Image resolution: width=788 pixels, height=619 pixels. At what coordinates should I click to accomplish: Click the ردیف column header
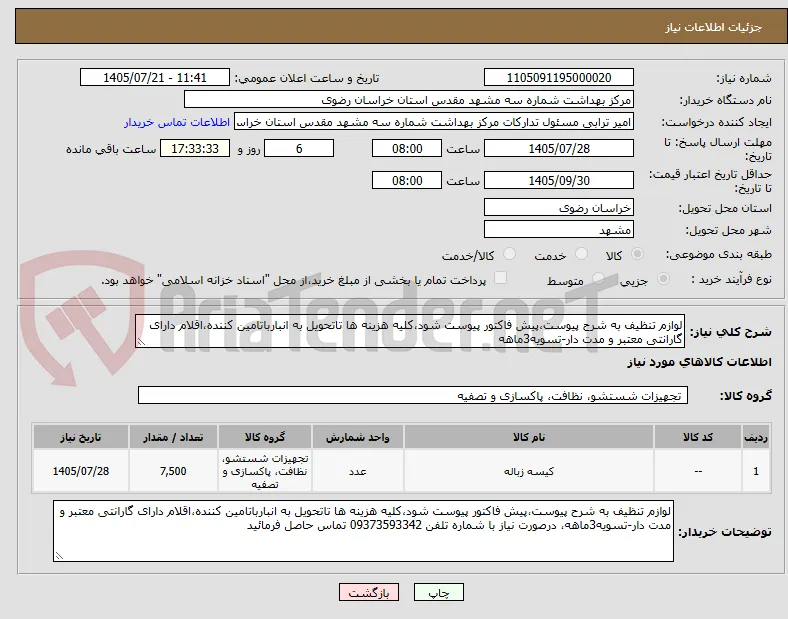click(756, 437)
